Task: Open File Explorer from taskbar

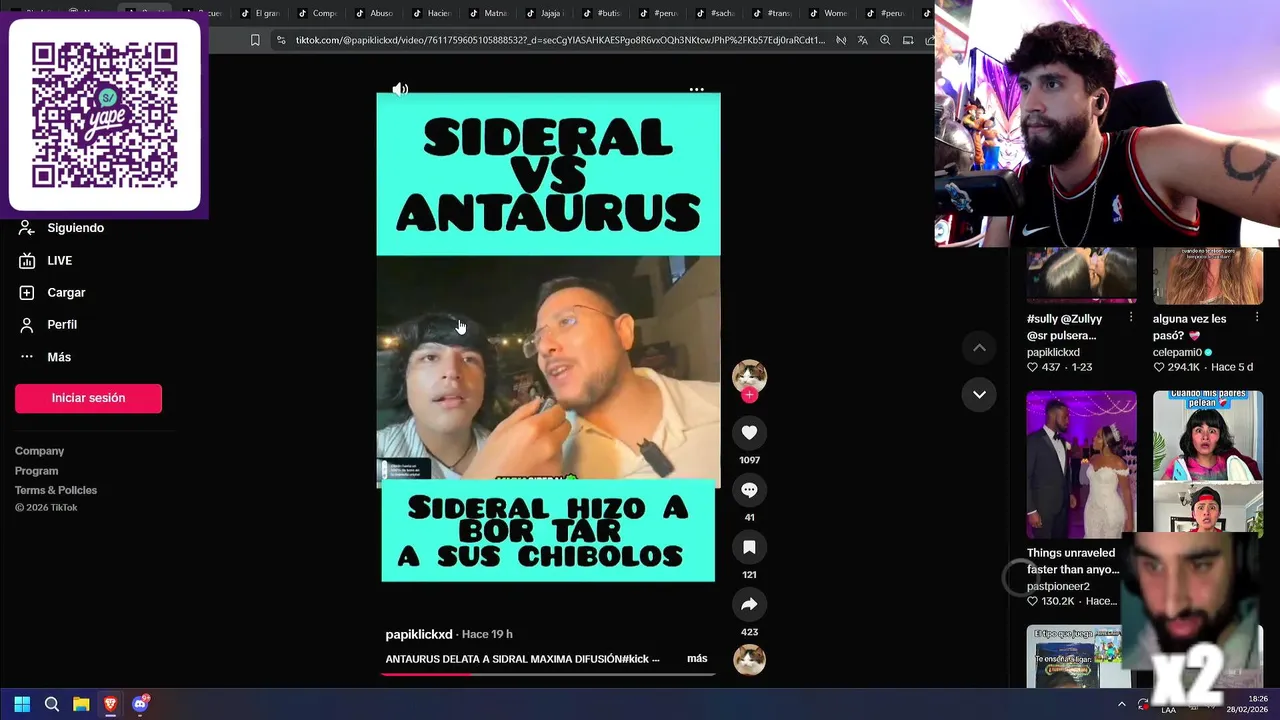Action: (x=81, y=704)
